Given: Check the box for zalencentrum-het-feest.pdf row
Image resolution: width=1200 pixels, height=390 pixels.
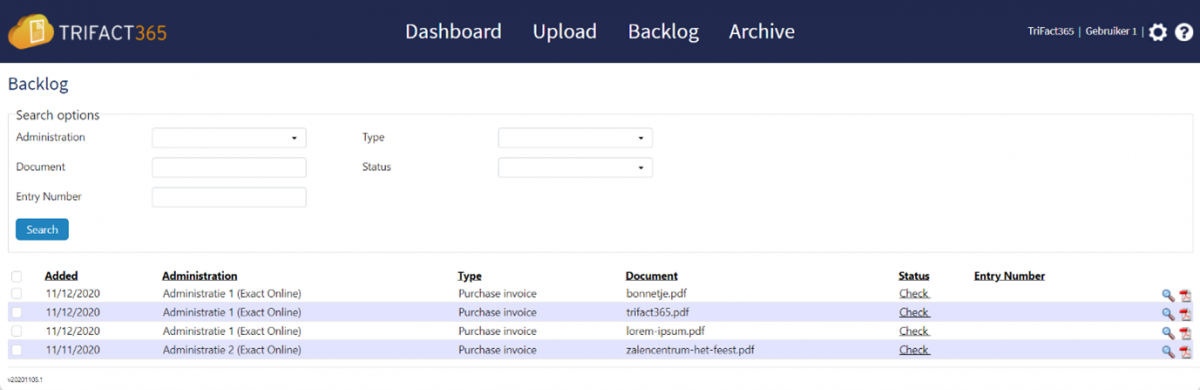Looking at the screenshot, I should pos(16,350).
